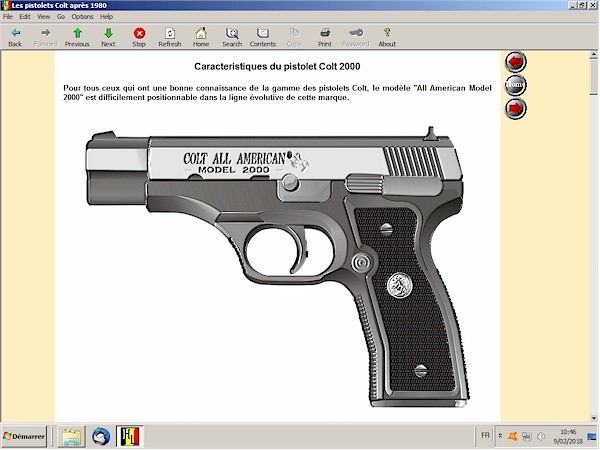Select the HL application icon in taskbar
Screen dimensions: 600x450
[x=130, y=436]
